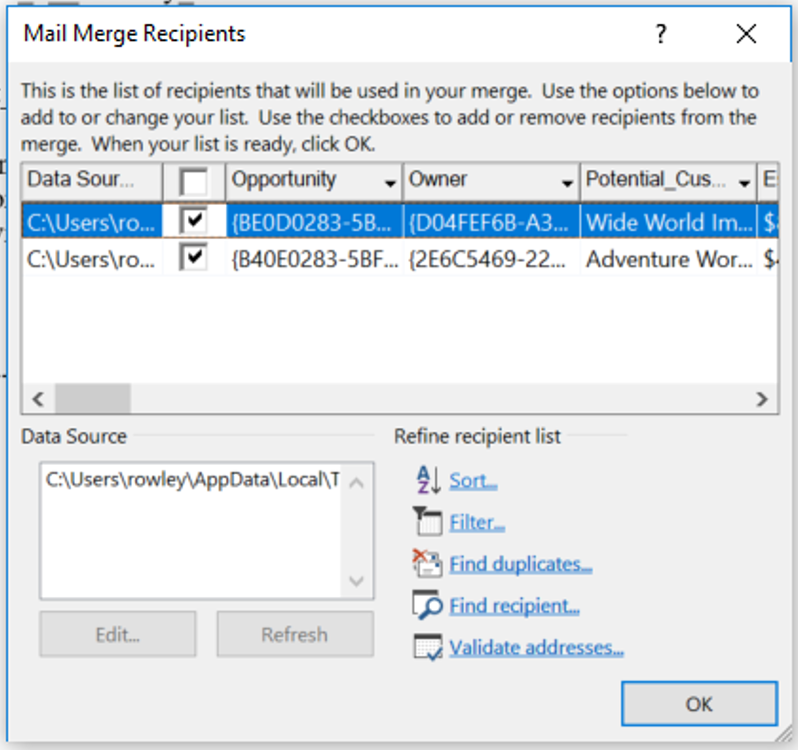
Task: Click the Find duplicates icon
Action: pyautogui.click(x=428, y=563)
